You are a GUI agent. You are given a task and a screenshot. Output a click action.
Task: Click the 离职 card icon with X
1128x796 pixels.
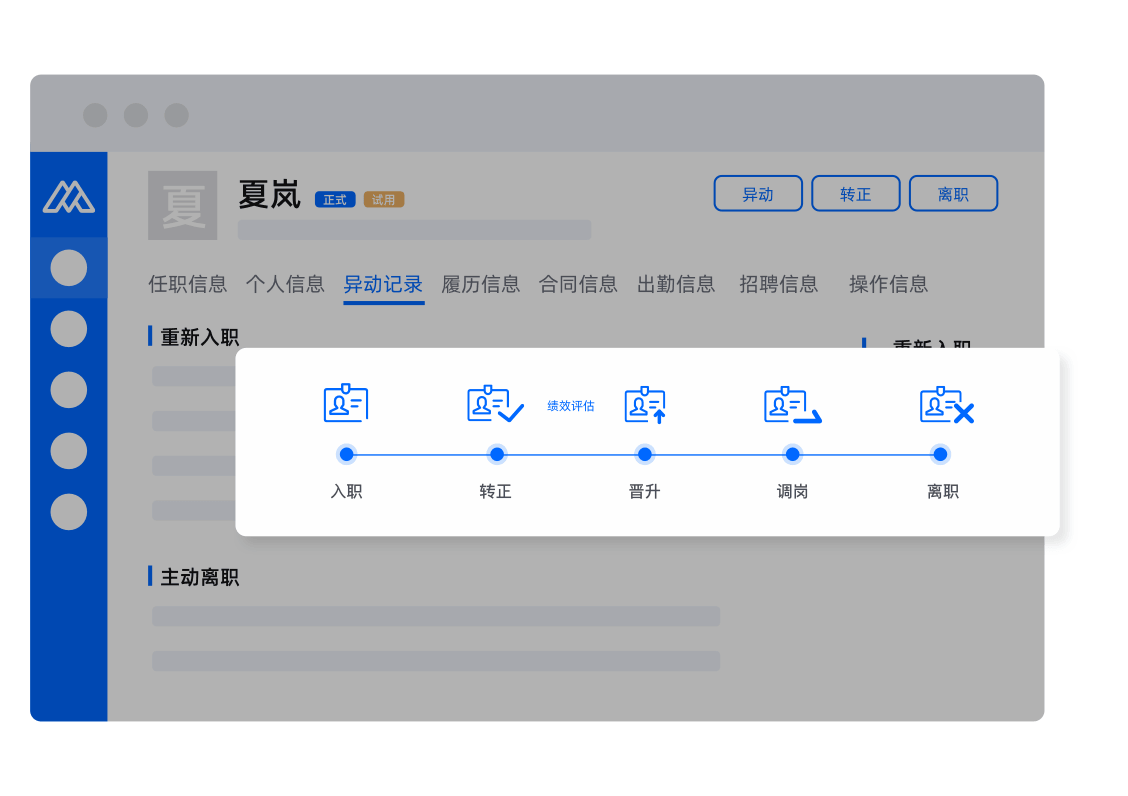click(x=946, y=405)
